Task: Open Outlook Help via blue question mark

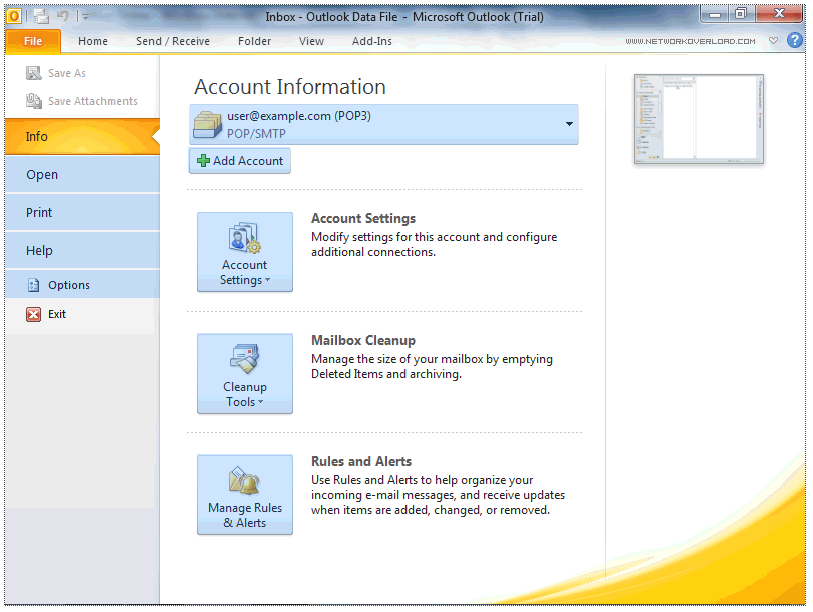Action: (x=795, y=41)
